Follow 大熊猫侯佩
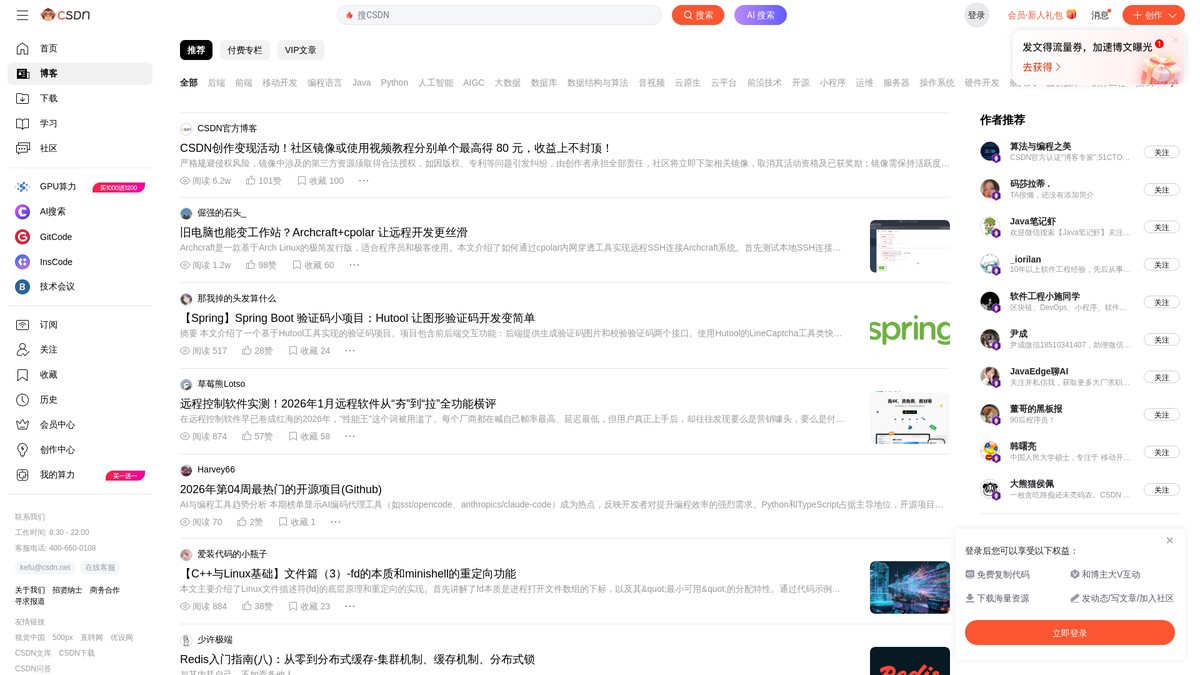 [x=1162, y=490]
